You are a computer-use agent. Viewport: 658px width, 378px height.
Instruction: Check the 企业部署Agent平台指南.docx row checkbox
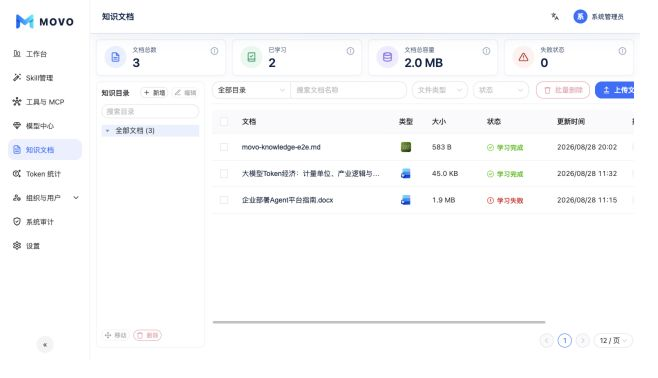click(x=224, y=200)
